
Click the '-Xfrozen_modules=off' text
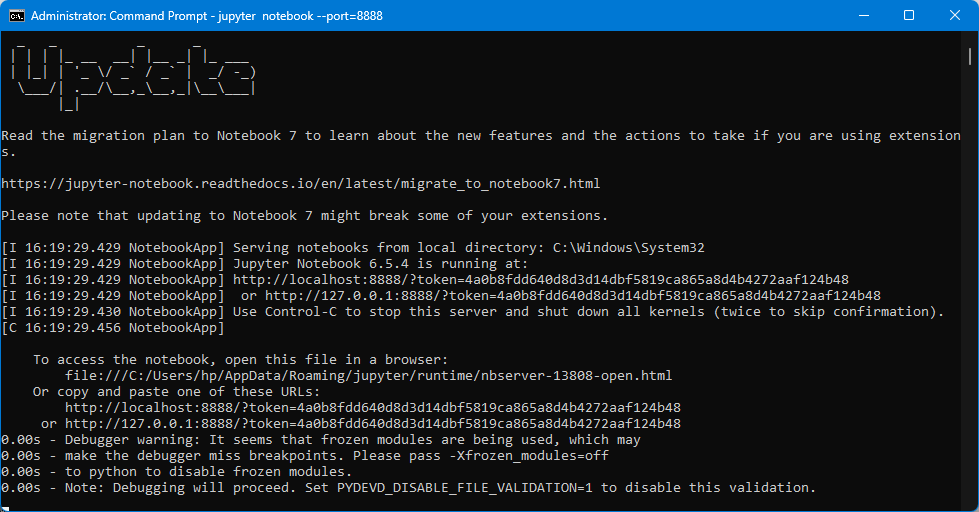pyautogui.click(x=529, y=456)
